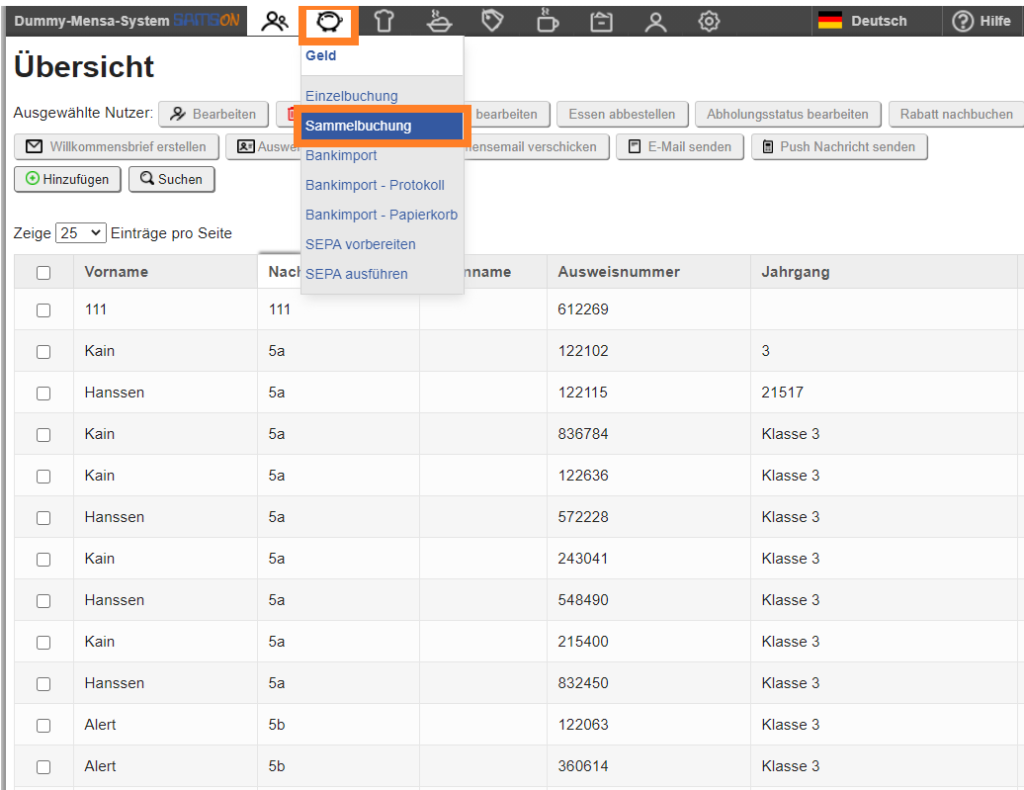Open entries per page dropdown showing 25
This screenshot has height=790, width=1024.
point(81,233)
